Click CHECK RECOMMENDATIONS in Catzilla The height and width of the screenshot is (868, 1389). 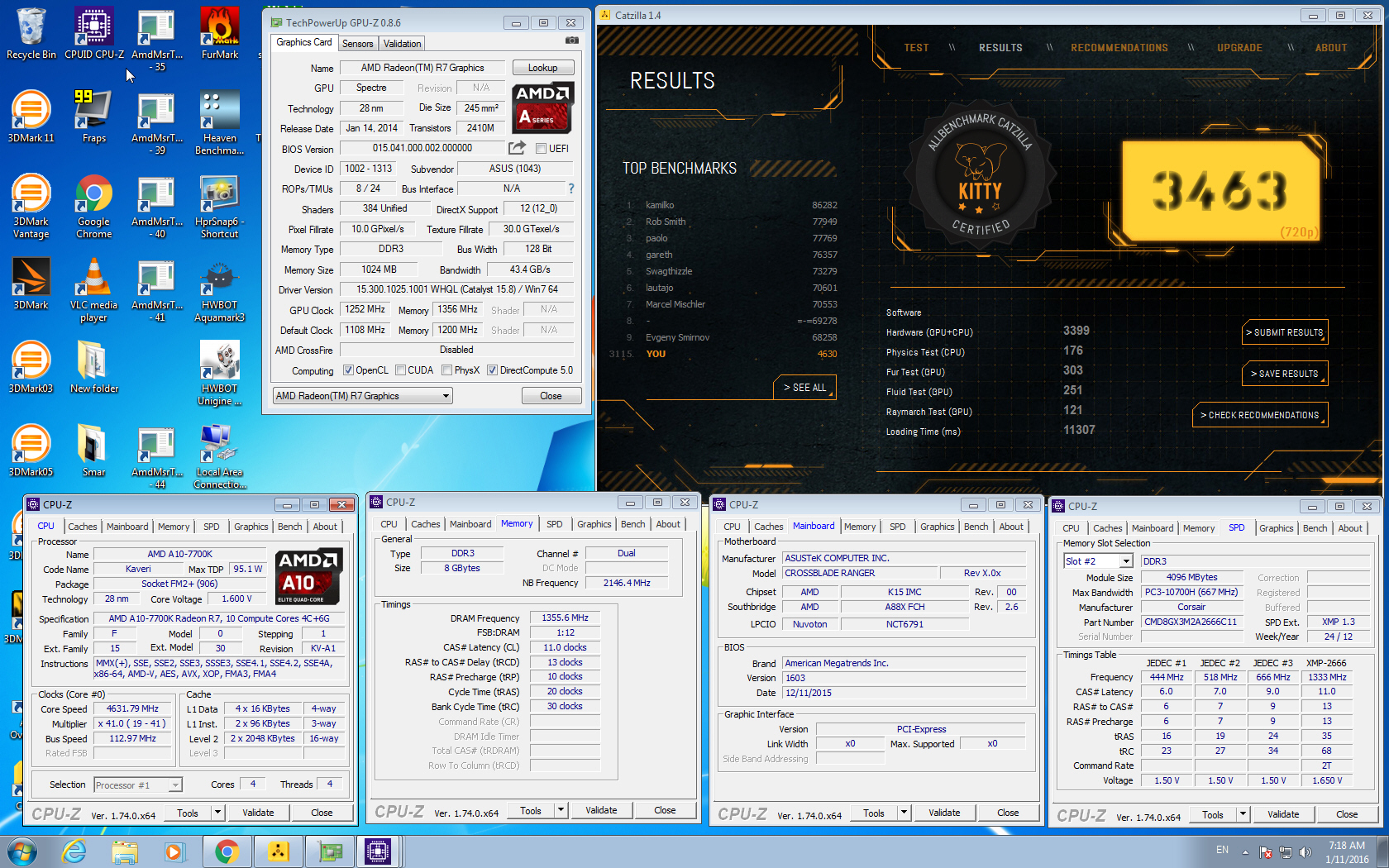[x=1260, y=415]
